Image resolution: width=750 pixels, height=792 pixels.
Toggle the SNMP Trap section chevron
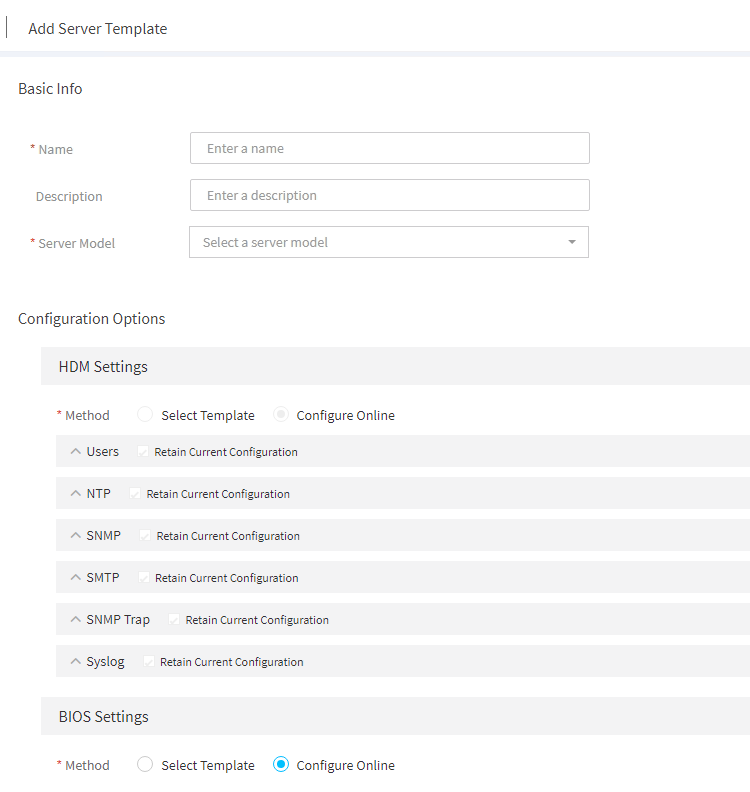[x=76, y=619]
